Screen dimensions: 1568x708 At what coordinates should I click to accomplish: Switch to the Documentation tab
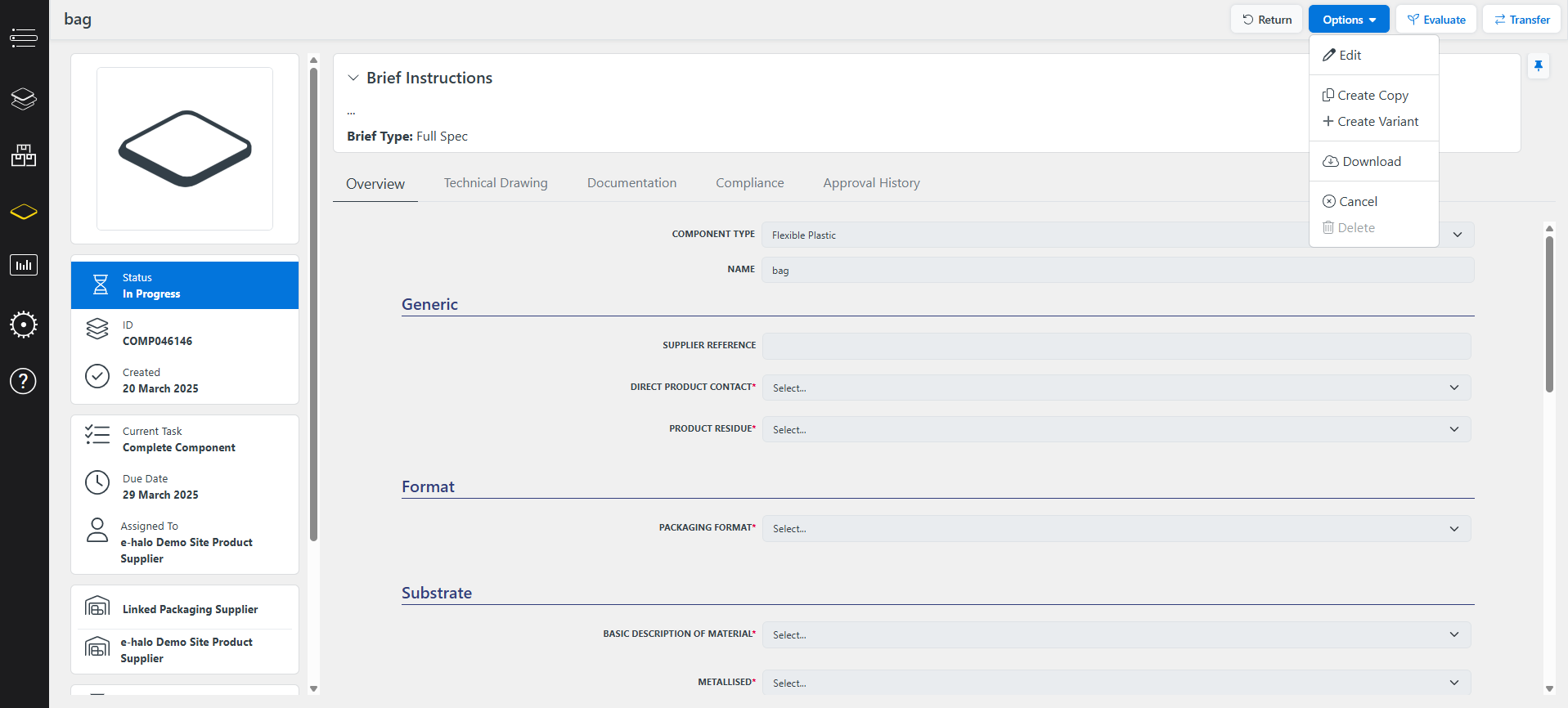coord(631,183)
